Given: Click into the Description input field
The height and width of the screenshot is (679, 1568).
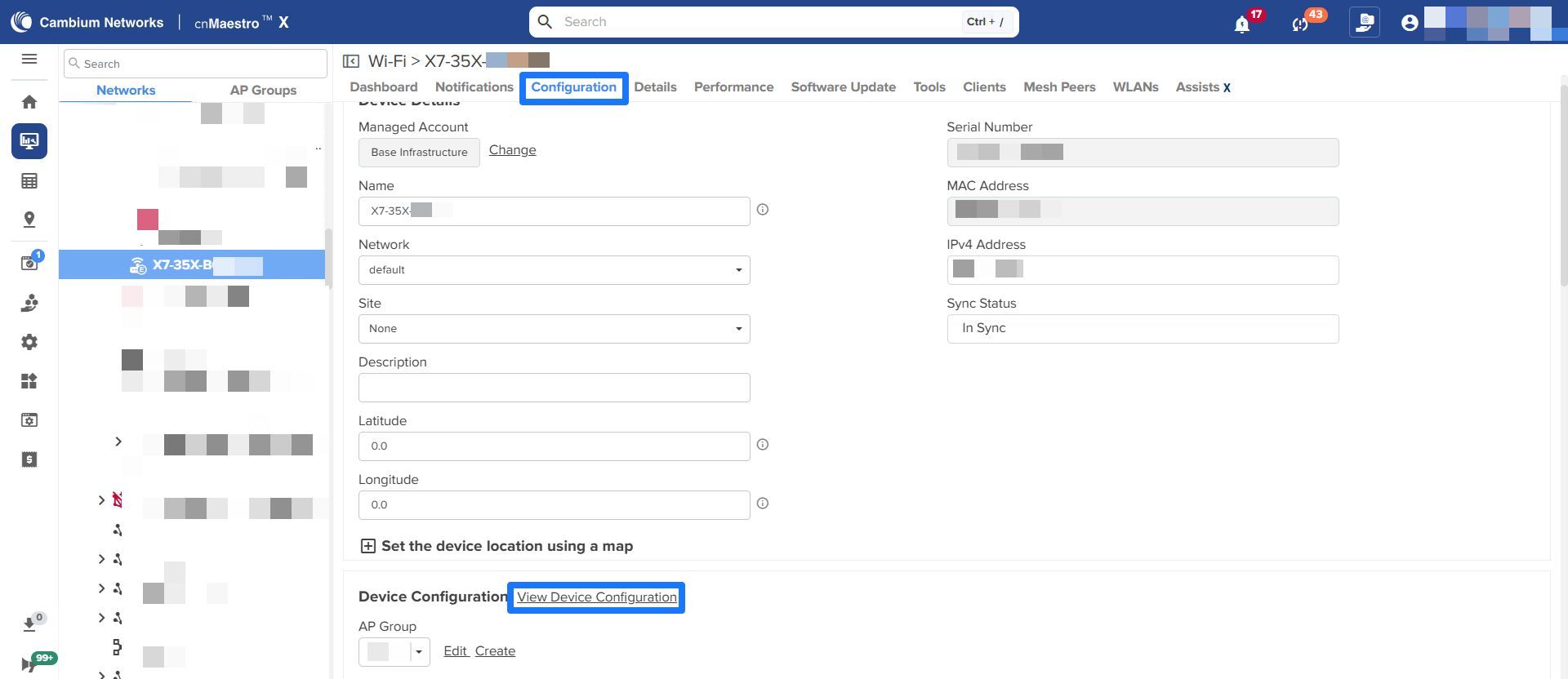Looking at the screenshot, I should (554, 388).
